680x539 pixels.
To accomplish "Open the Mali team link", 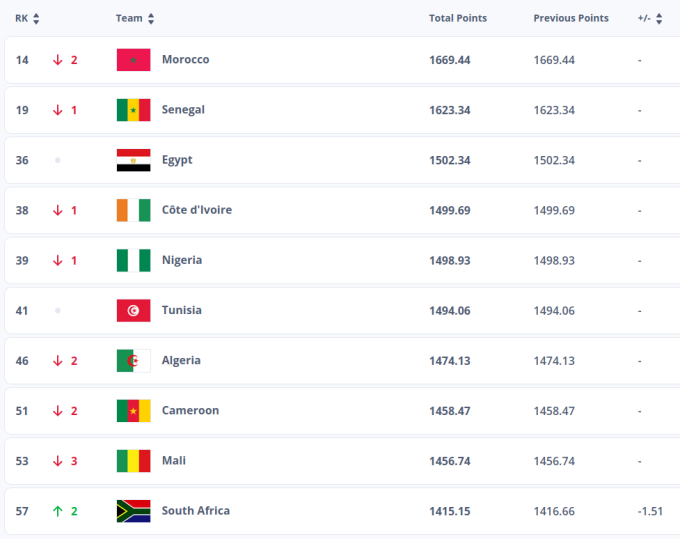I will [x=174, y=460].
